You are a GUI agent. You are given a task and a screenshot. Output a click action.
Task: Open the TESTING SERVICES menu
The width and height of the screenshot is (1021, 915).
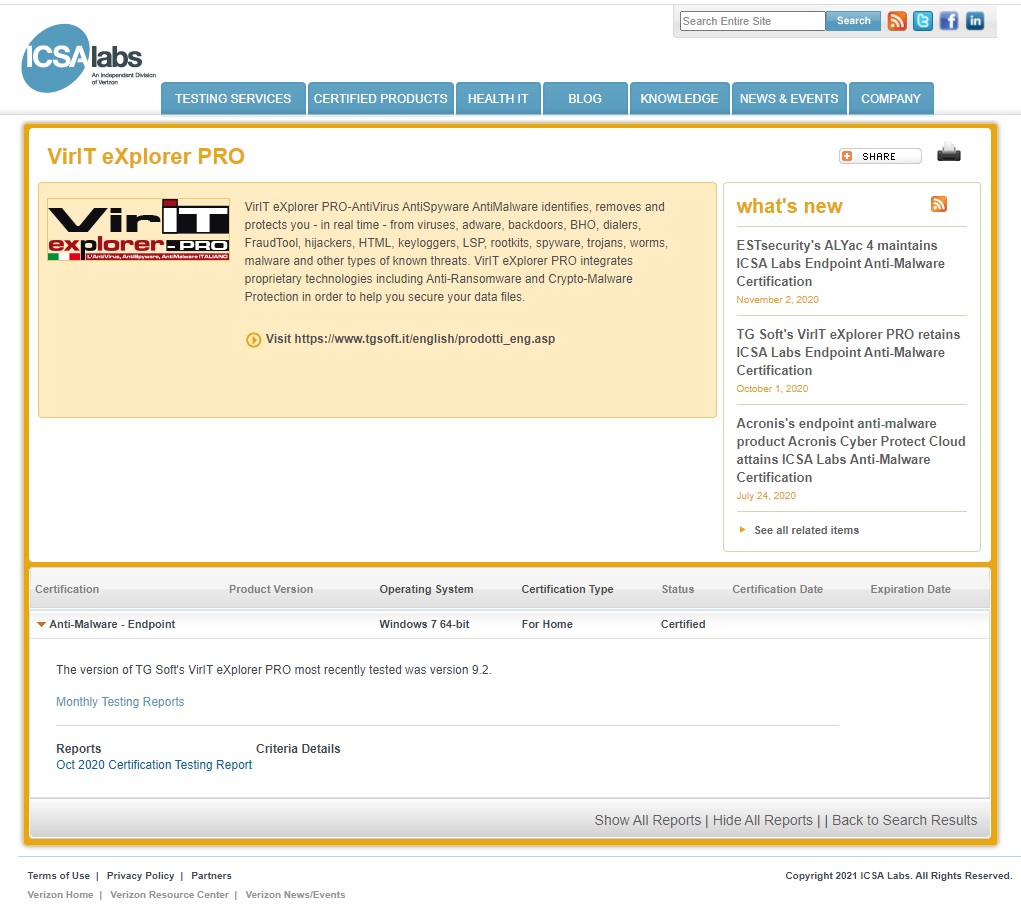[233, 98]
